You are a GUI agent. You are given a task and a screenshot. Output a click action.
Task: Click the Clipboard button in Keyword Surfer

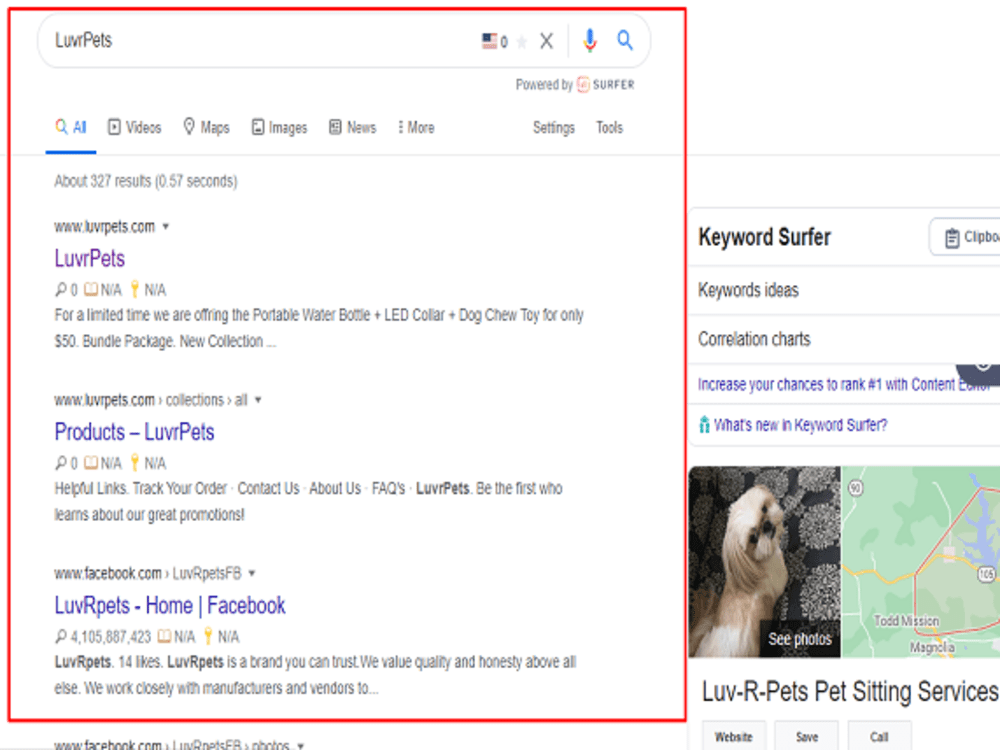964,237
